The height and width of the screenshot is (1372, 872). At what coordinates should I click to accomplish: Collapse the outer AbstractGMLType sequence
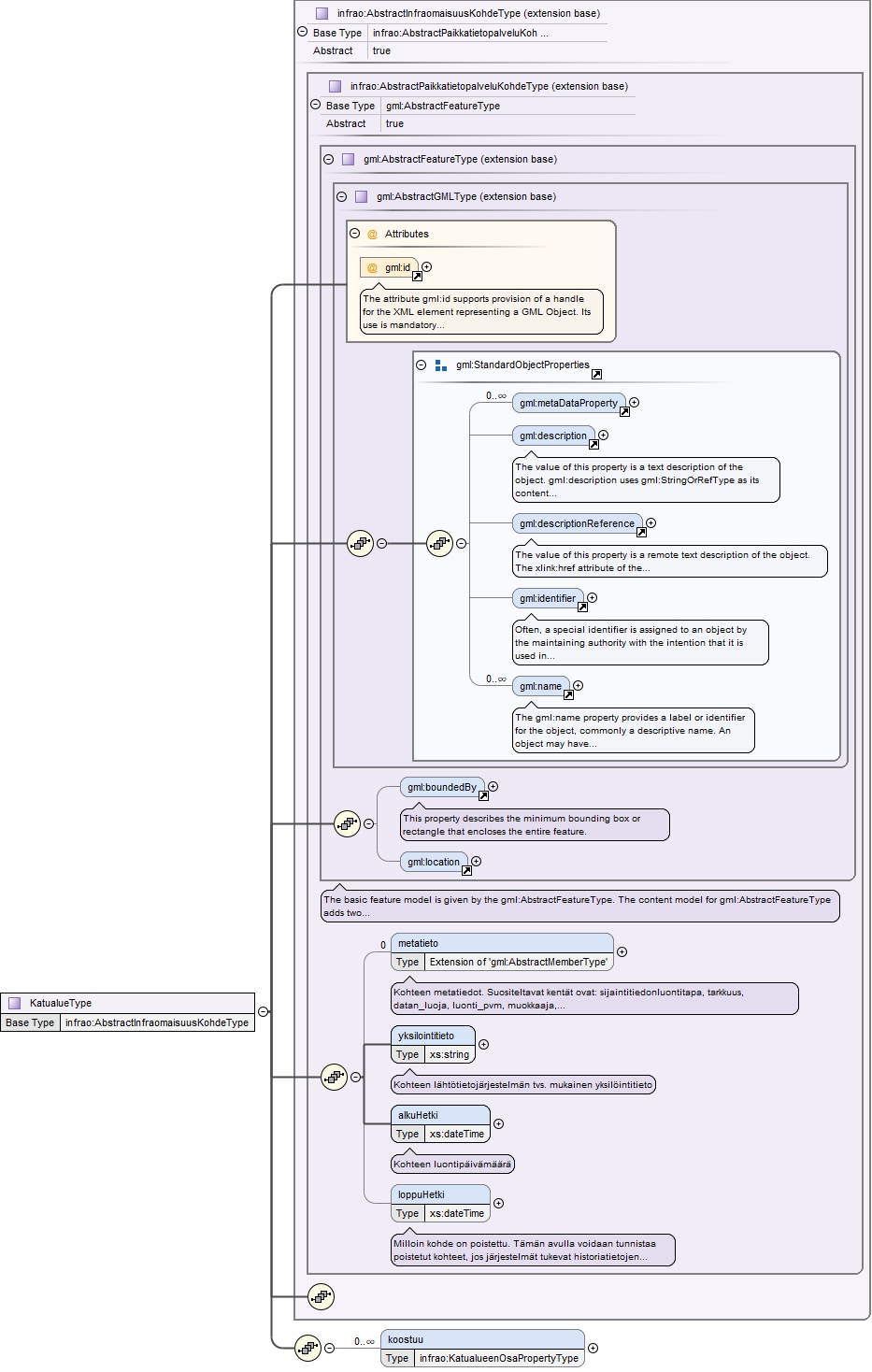(x=381, y=543)
